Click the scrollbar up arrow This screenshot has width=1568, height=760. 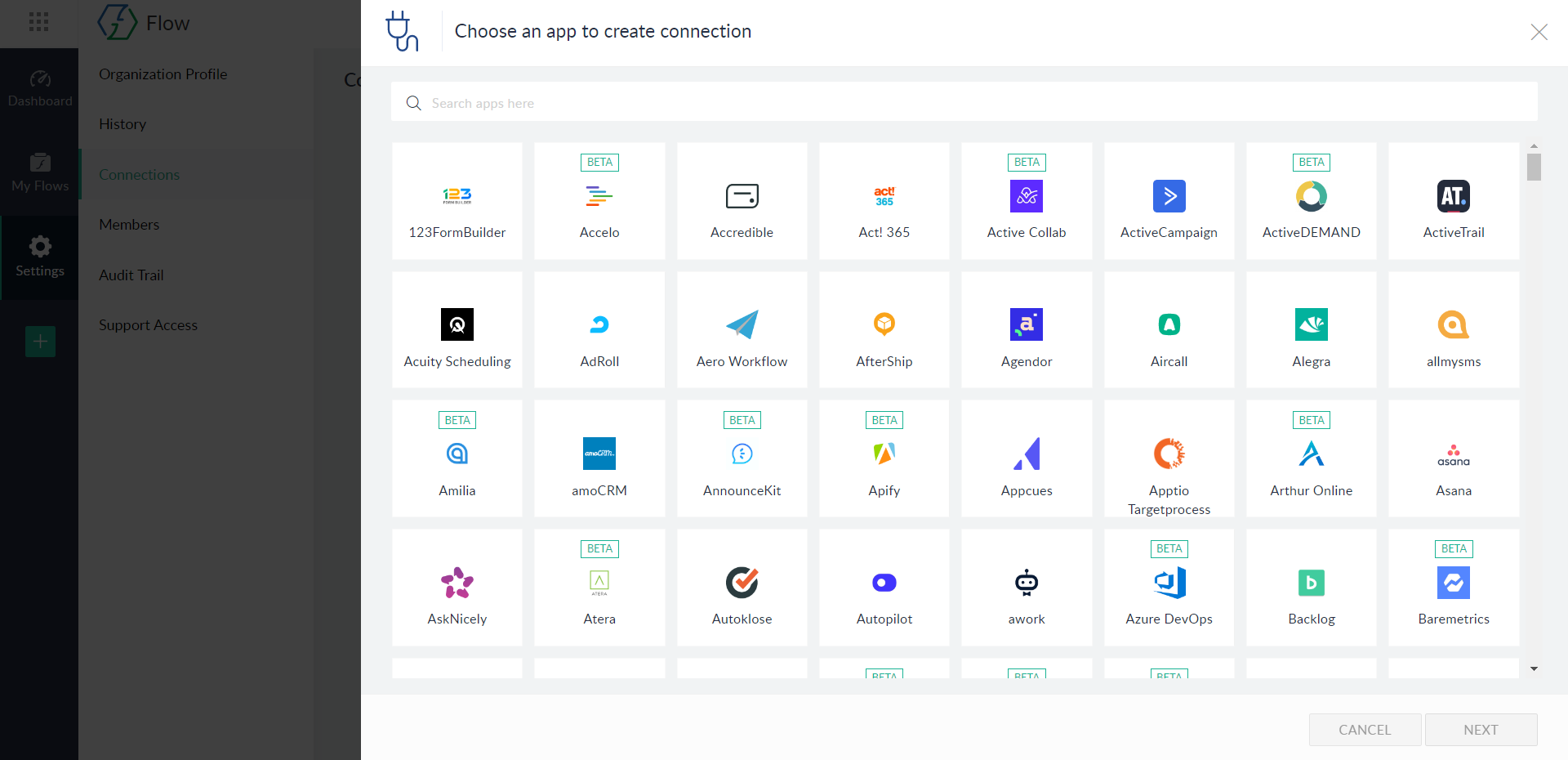1534,146
